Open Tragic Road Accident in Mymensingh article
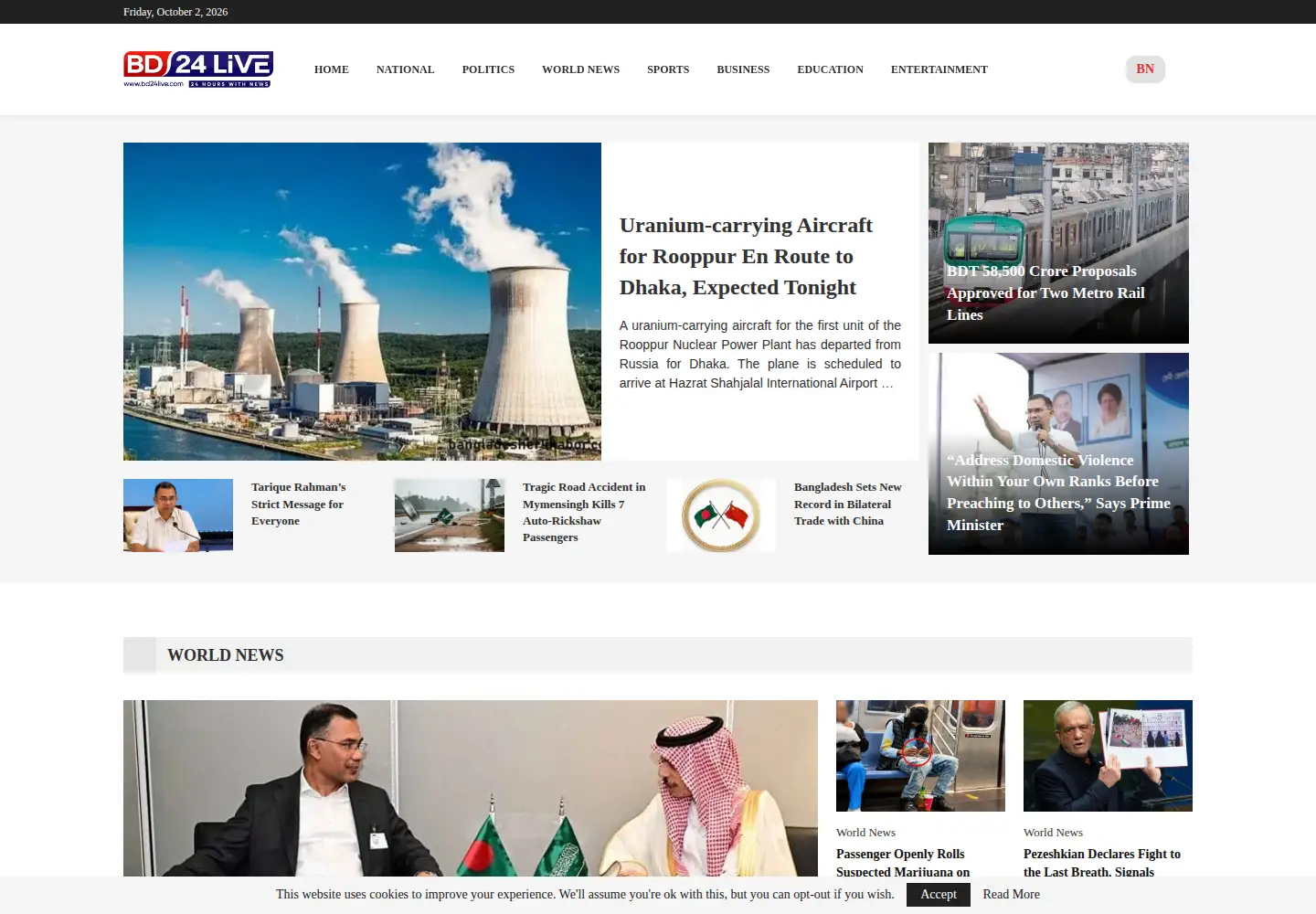Viewport: 1316px width, 914px height. coord(584,513)
